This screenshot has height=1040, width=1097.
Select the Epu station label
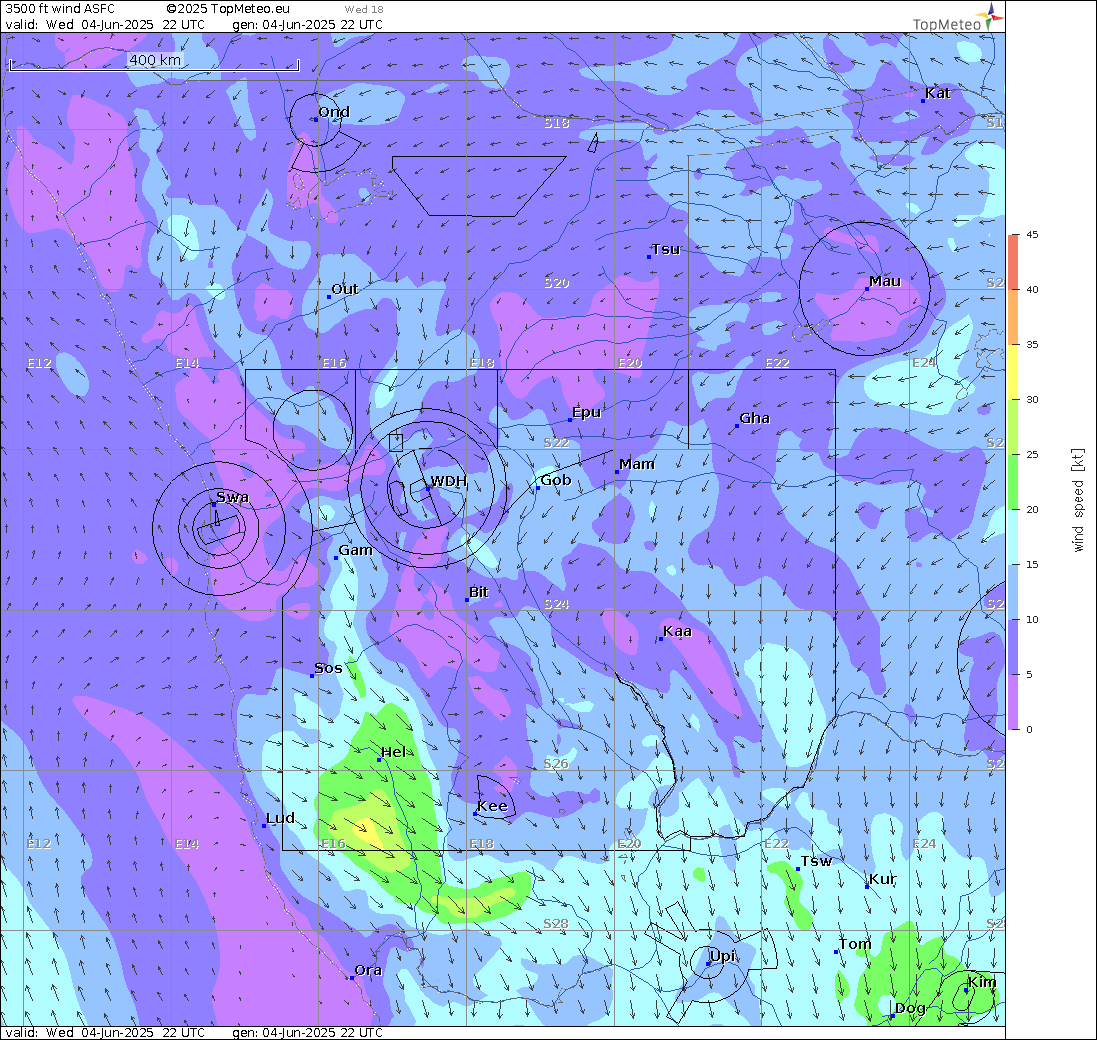click(x=586, y=412)
